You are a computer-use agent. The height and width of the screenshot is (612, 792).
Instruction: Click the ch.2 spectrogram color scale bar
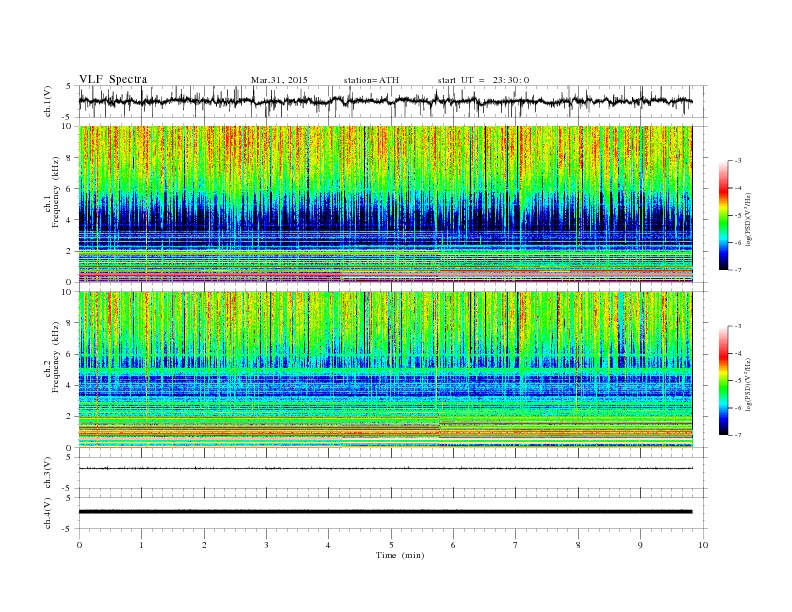(723, 381)
